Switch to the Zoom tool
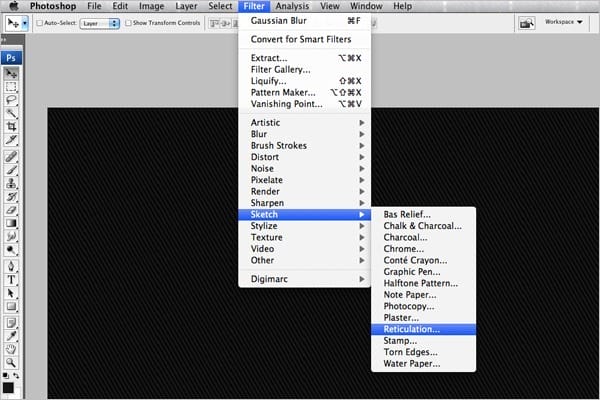The height and width of the screenshot is (400, 600). [11, 363]
